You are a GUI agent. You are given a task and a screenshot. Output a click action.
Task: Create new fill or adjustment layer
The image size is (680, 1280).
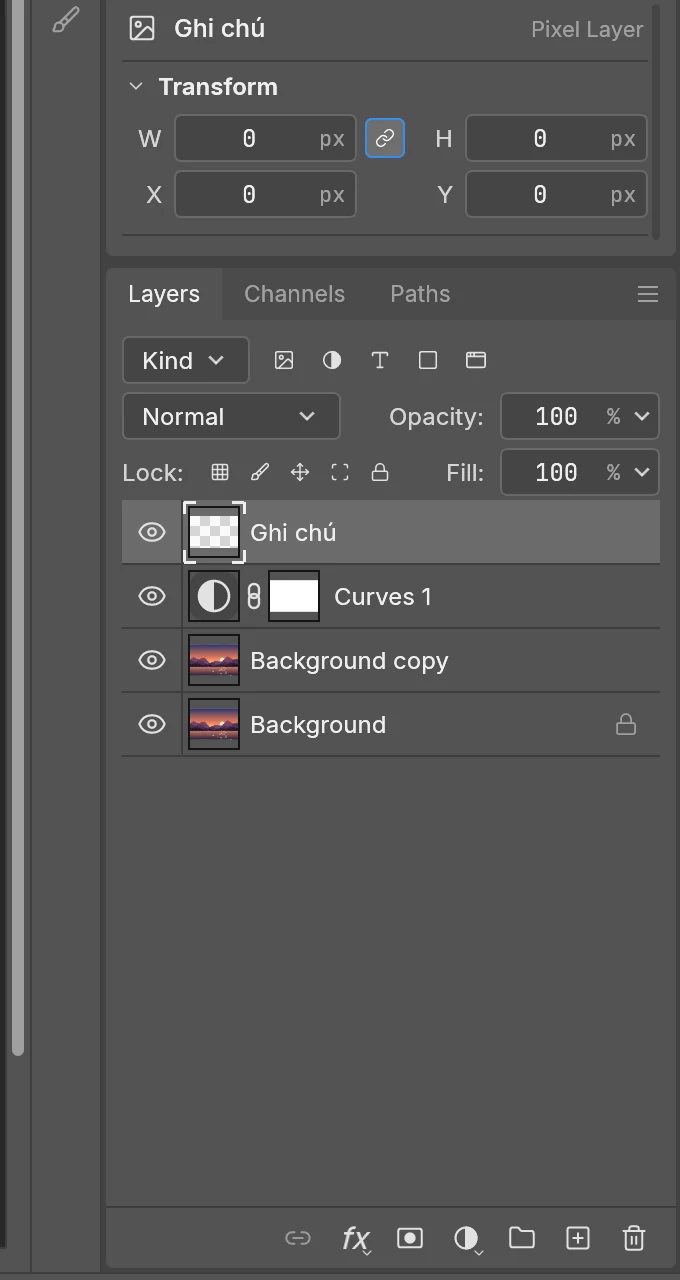tap(467, 1239)
